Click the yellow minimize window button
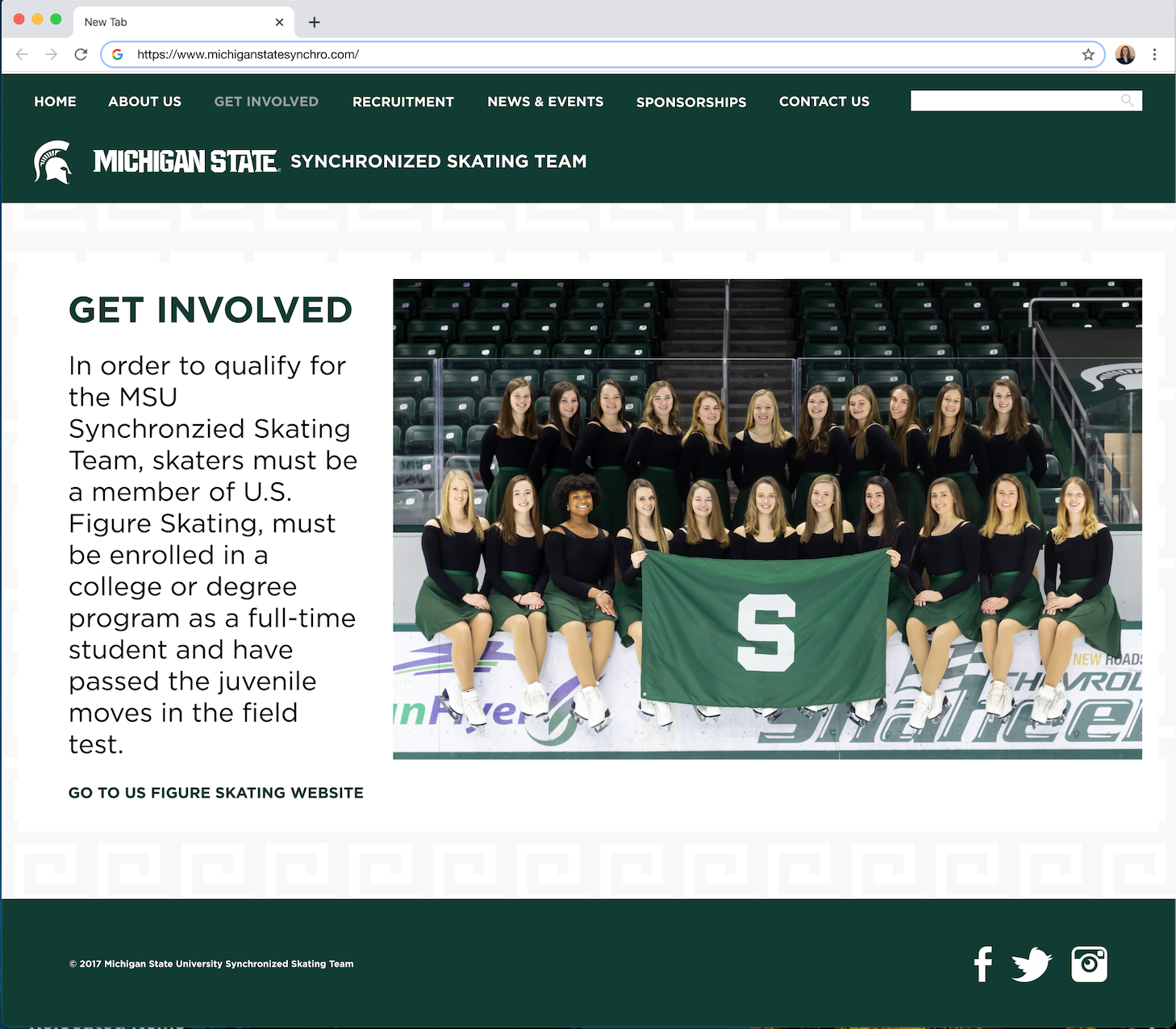Viewport: 1176px width, 1029px height. coord(37,19)
